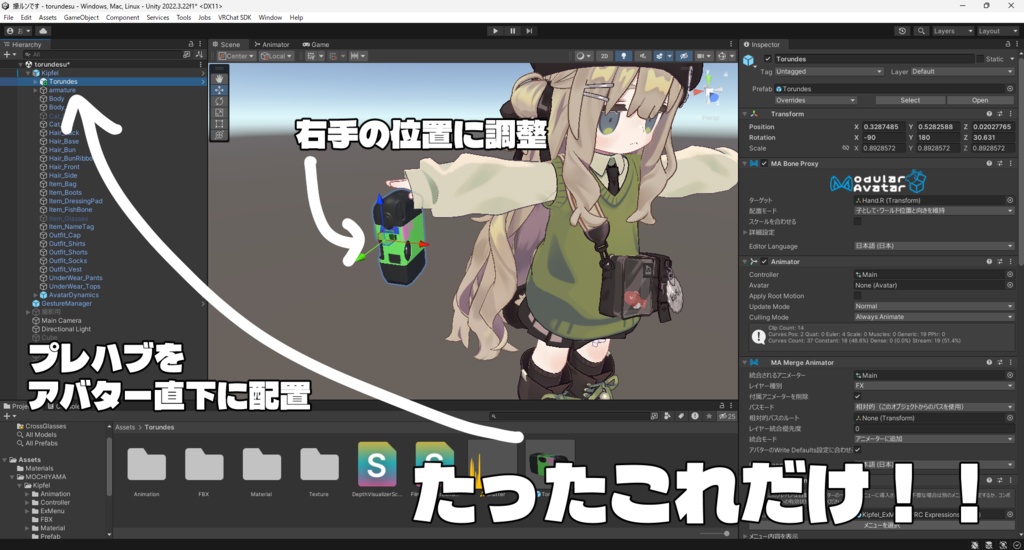1024x550 pixels.
Task: Open Transform component help icon
Action: pos(989,114)
